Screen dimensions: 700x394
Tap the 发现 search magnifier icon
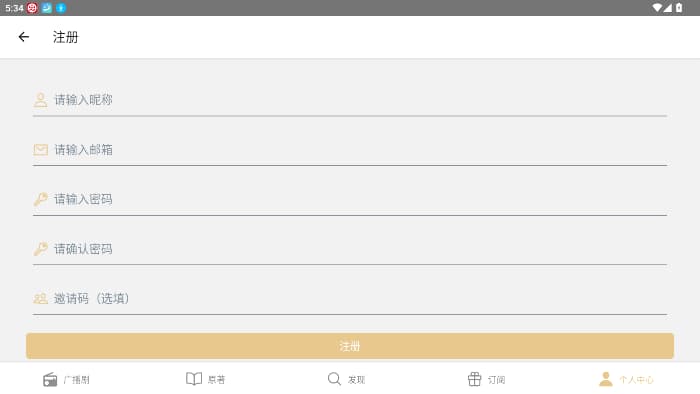point(334,379)
